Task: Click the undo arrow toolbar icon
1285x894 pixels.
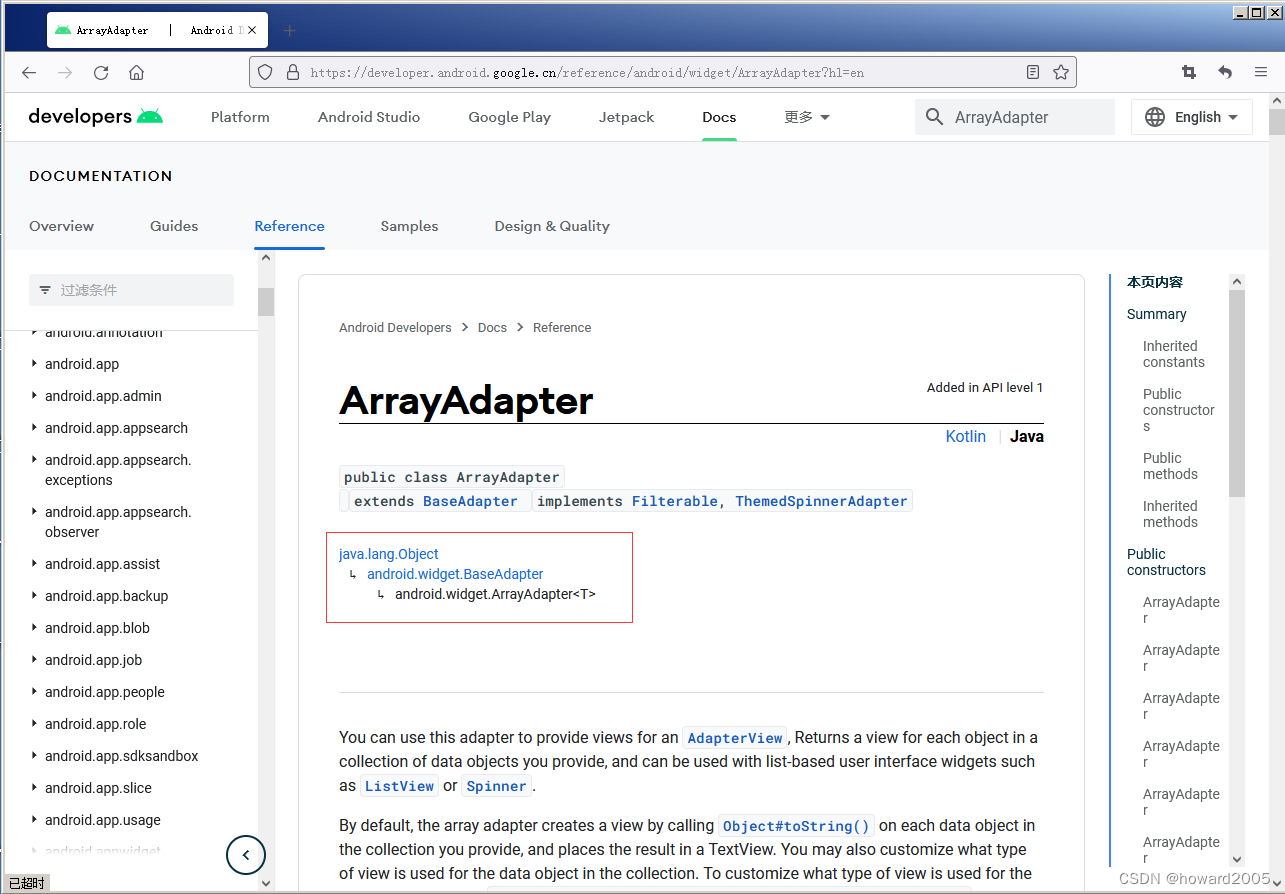Action: [1225, 72]
